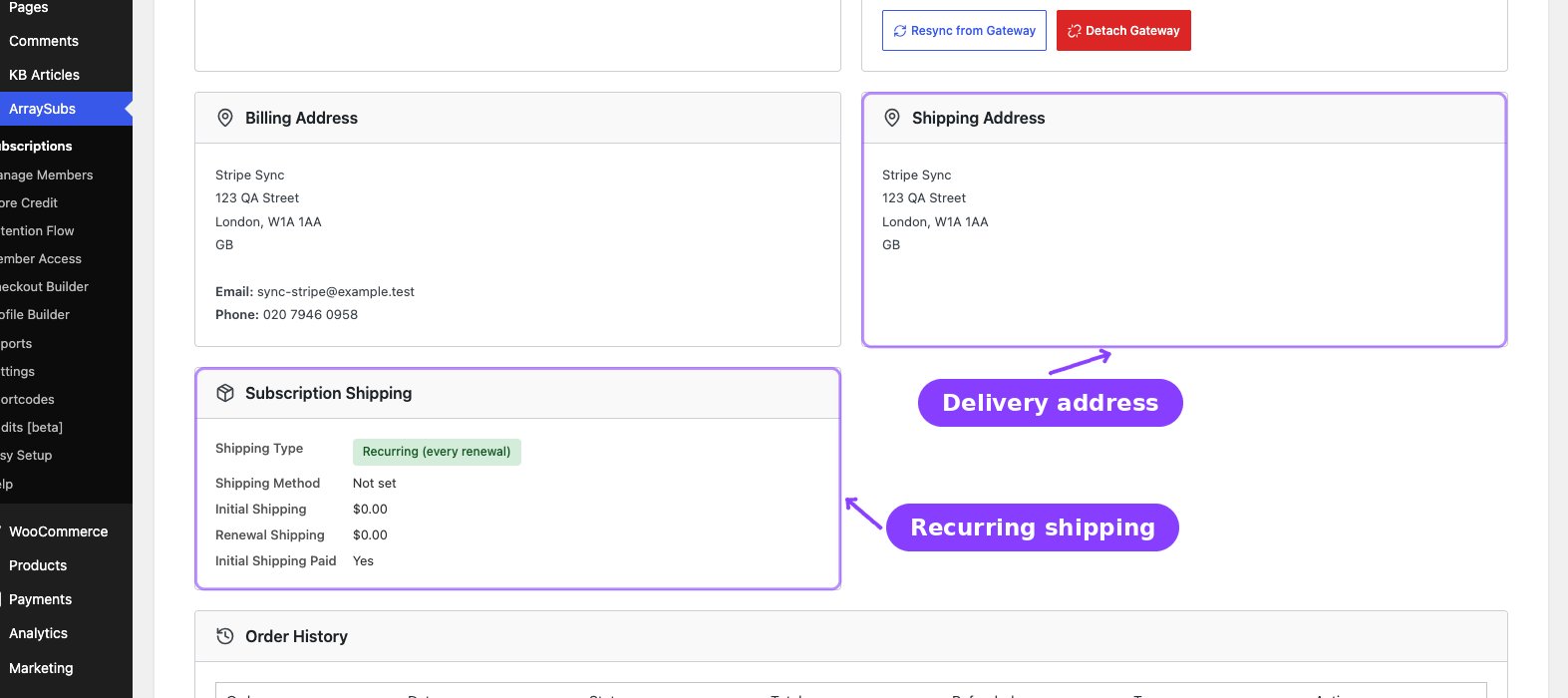Click the phone number 020 7946 0958

310,314
